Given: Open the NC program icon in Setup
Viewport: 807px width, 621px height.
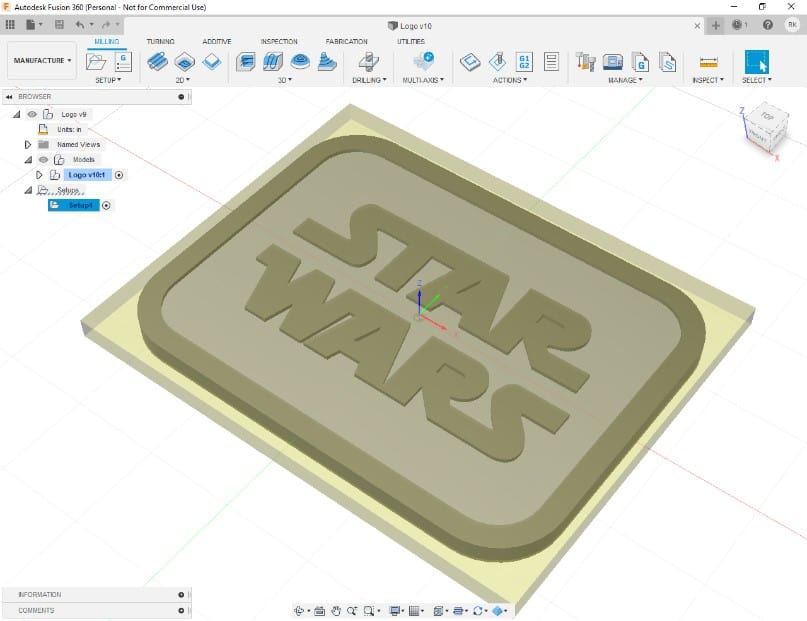Looking at the screenshot, I should 123,62.
